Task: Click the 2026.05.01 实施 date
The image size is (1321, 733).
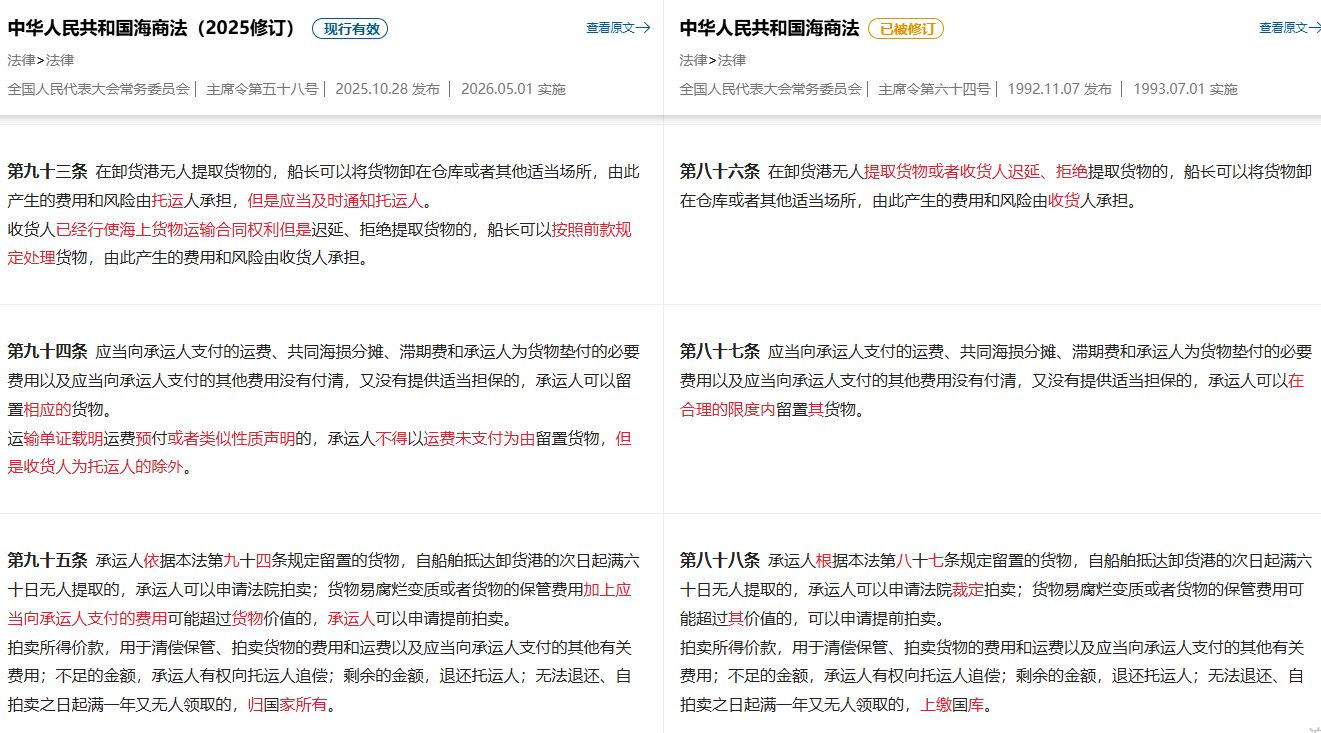Action: pyautogui.click(x=513, y=89)
